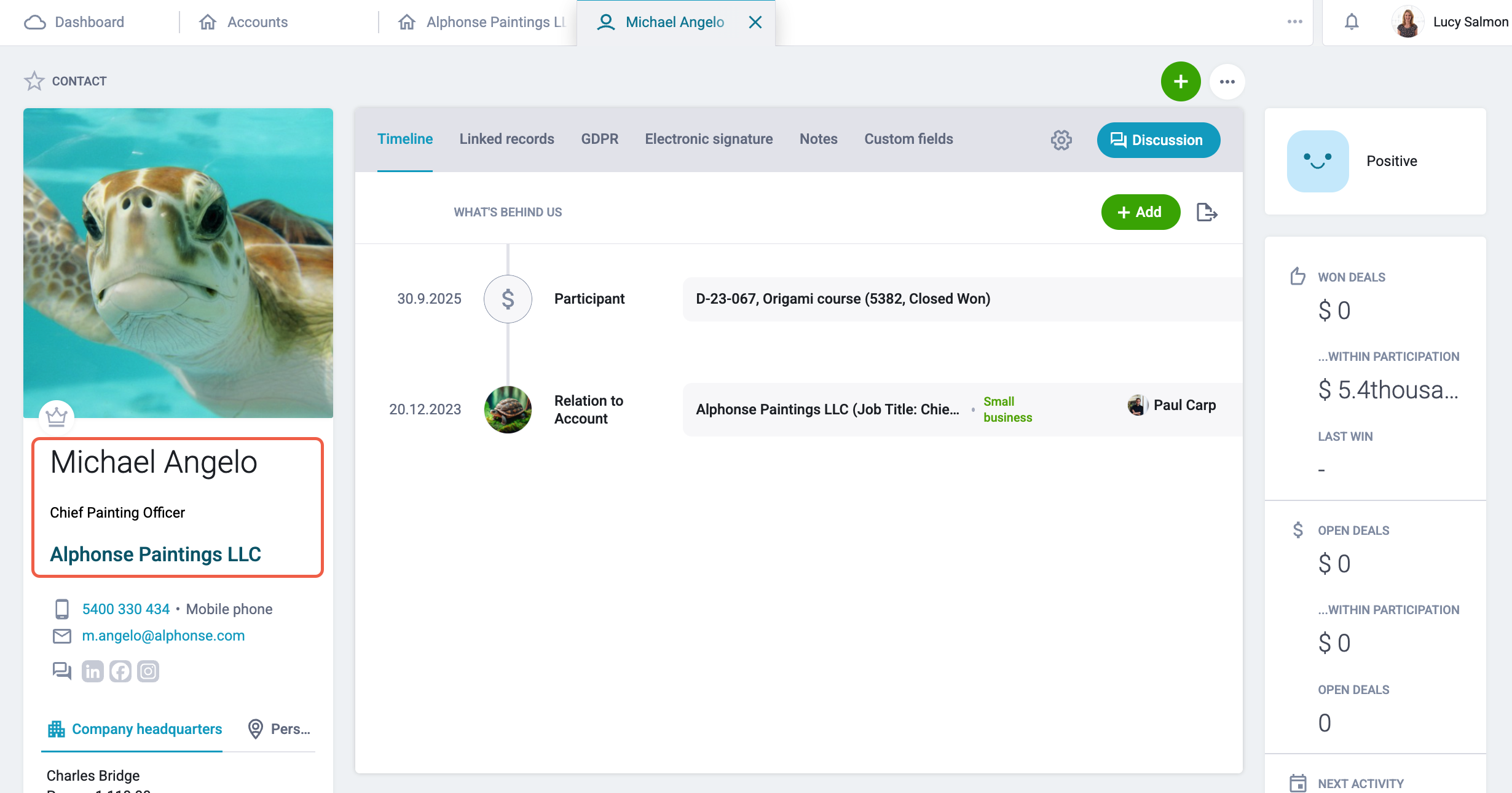Click the timeline export icon
The width and height of the screenshot is (1512, 793).
click(x=1207, y=212)
